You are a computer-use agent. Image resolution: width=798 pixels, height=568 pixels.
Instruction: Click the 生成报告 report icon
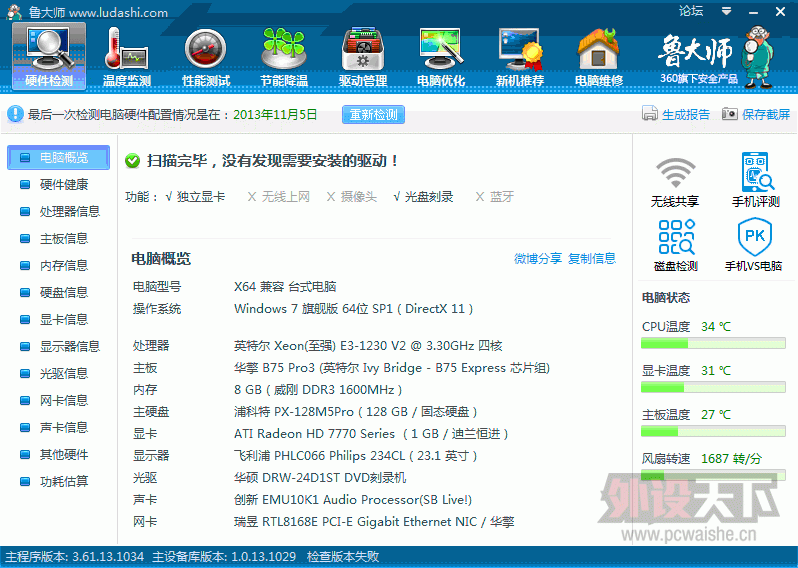pyautogui.click(x=650, y=113)
